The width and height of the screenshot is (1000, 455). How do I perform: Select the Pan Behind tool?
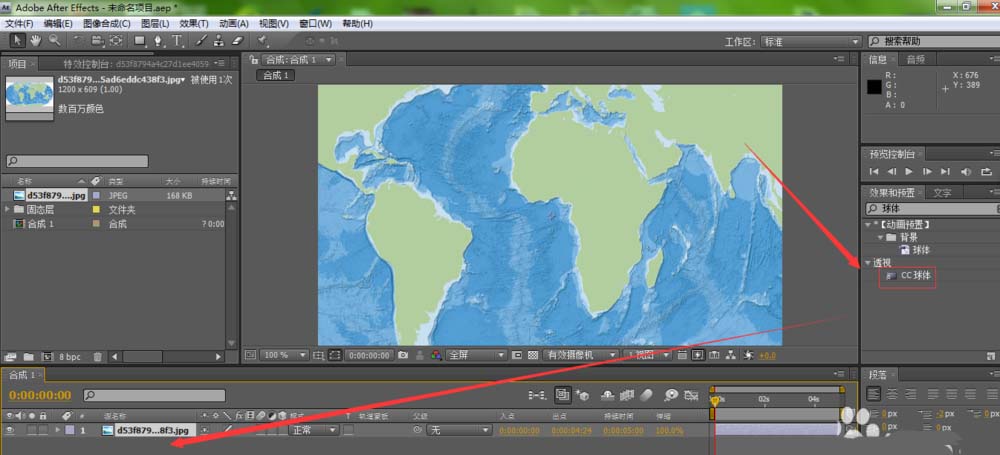(115, 40)
